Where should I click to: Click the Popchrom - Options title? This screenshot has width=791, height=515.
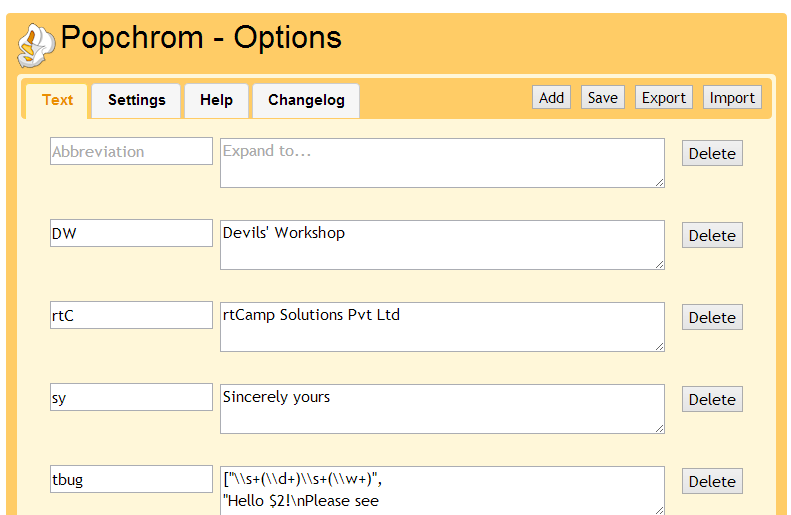tap(201, 38)
